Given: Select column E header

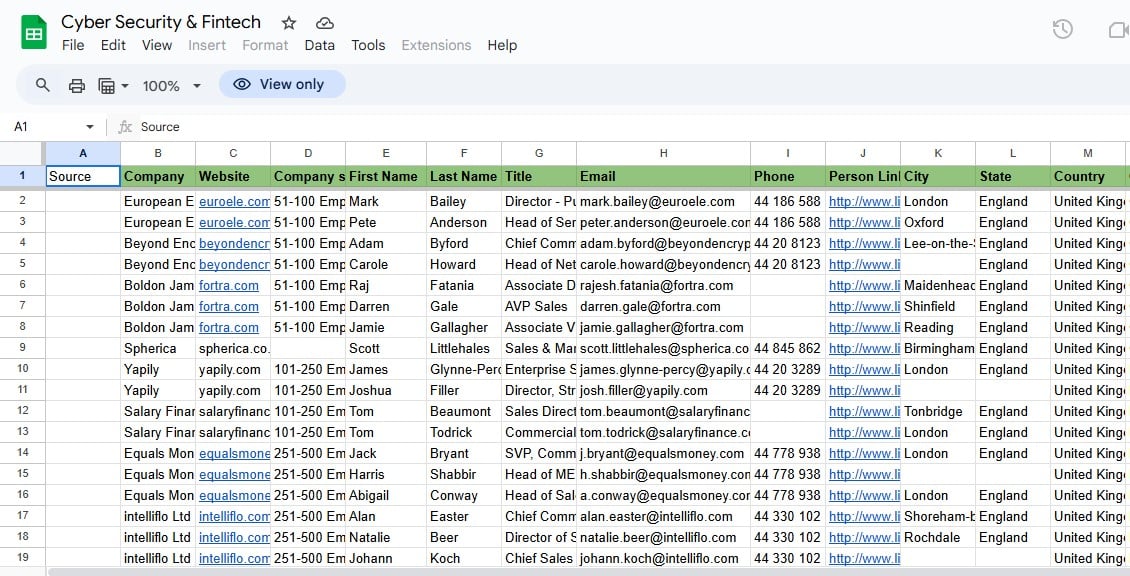Looking at the screenshot, I should (385, 153).
